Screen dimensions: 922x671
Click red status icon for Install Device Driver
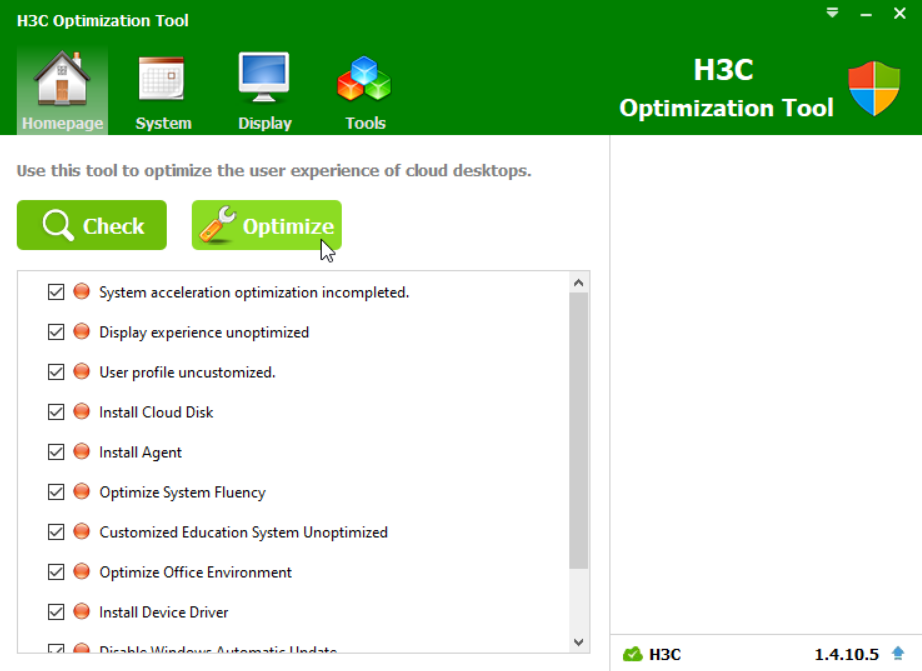(82, 611)
